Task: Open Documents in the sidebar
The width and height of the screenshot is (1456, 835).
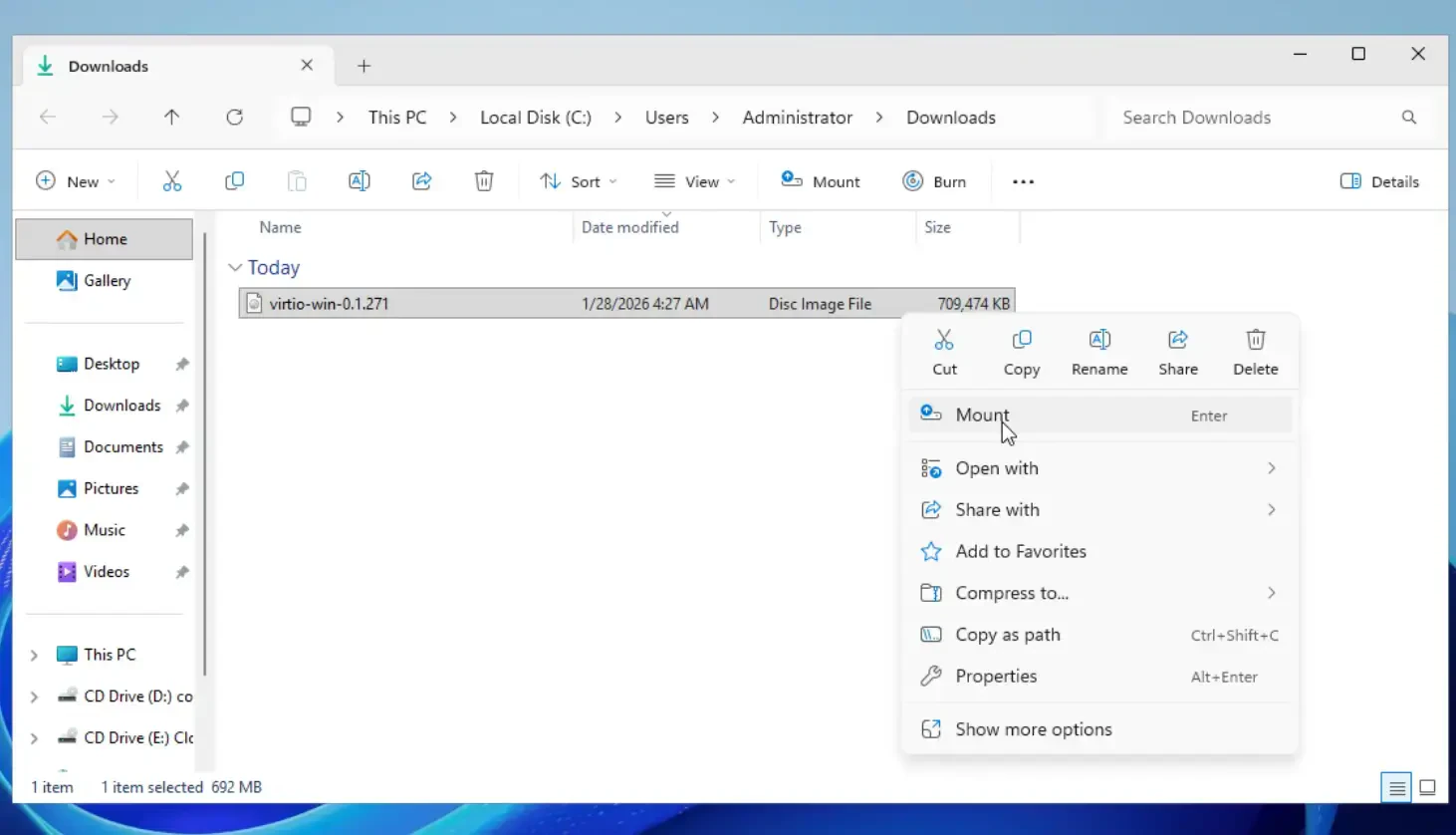Action: [122, 447]
